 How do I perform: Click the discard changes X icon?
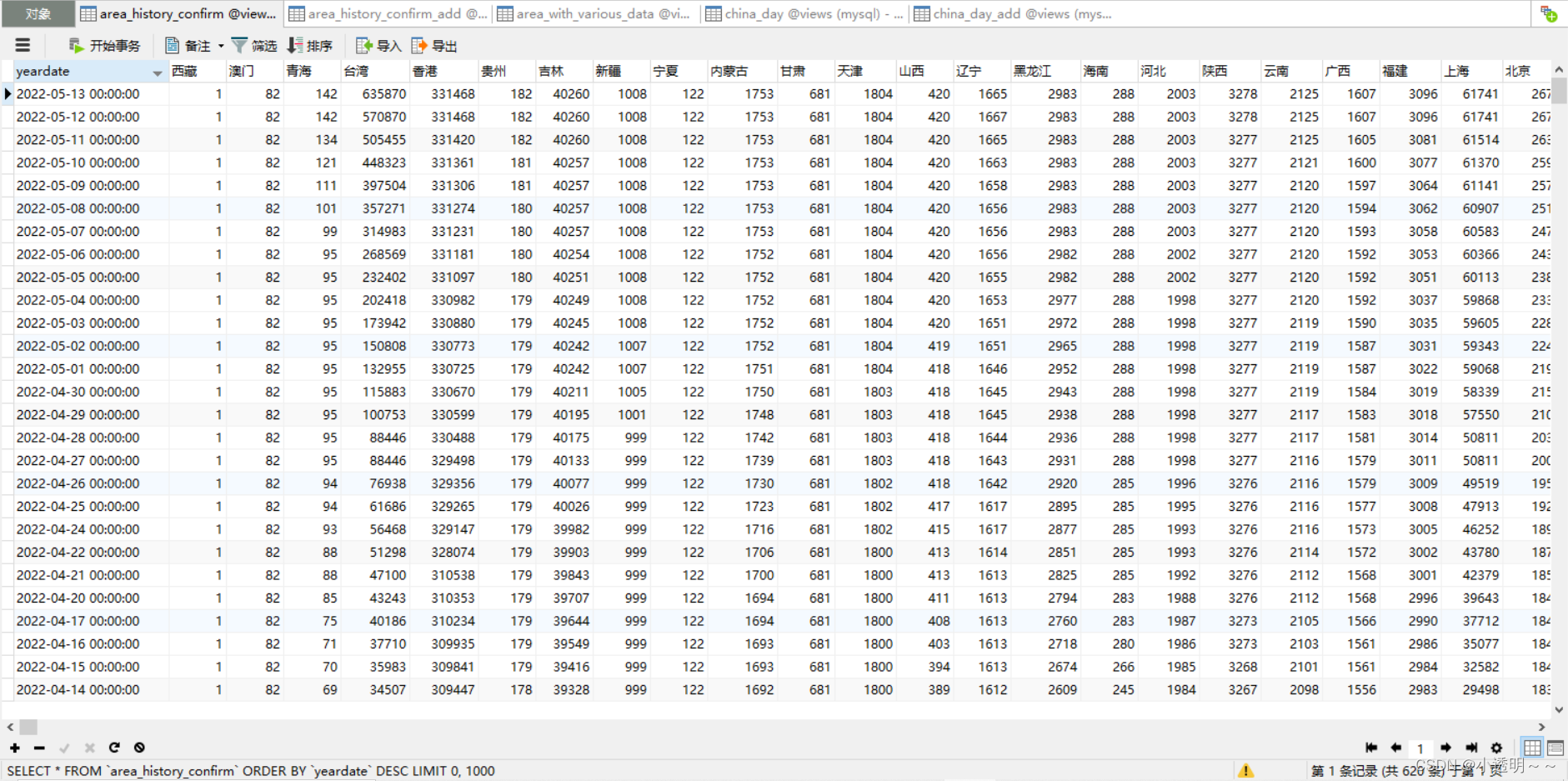coord(89,748)
